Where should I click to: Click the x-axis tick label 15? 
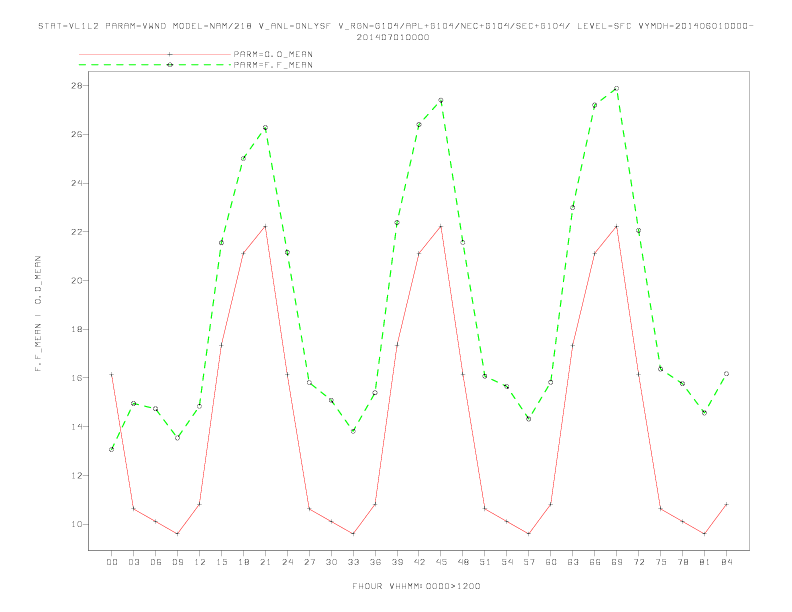(221, 562)
